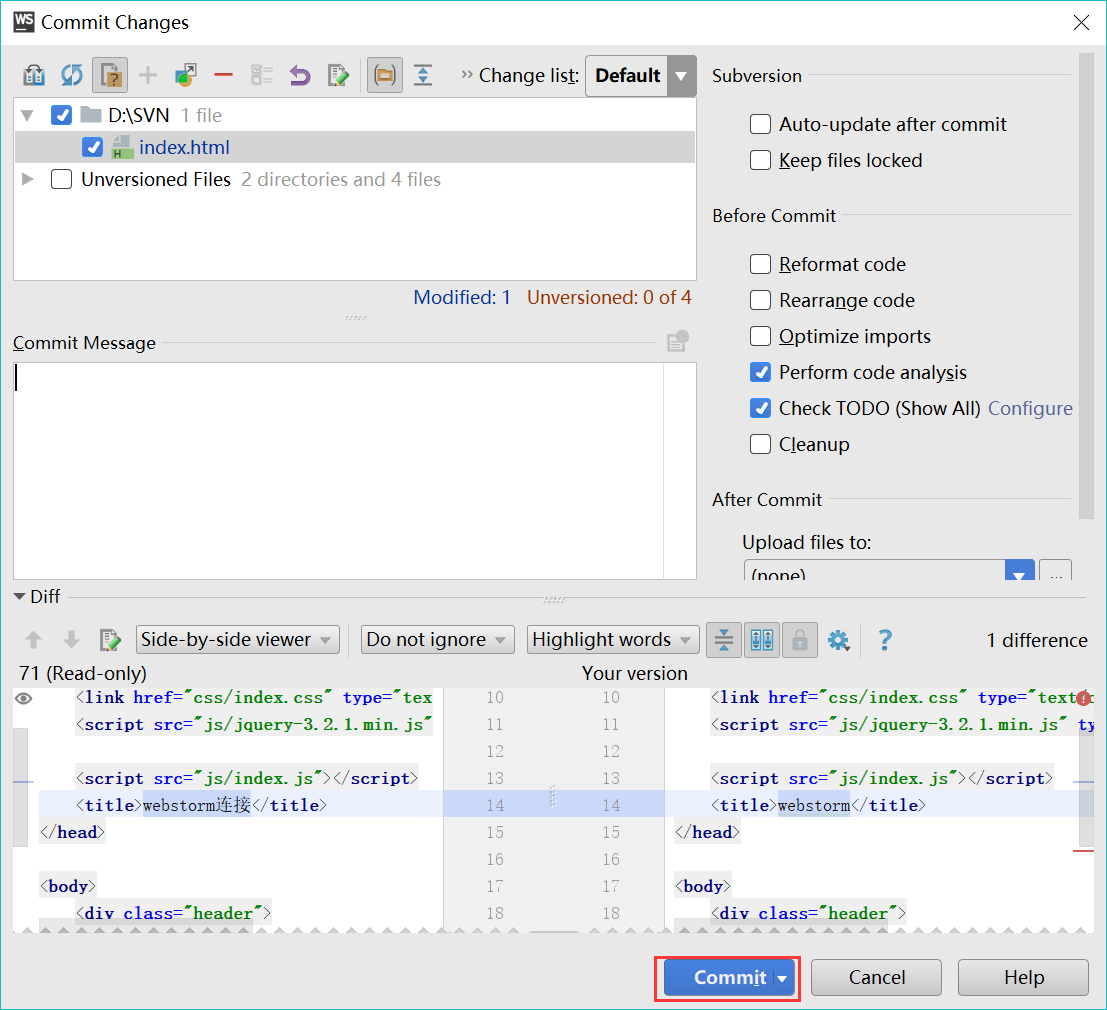Open the Commit Message history icon
Screen dimensions: 1107x1010
click(678, 342)
